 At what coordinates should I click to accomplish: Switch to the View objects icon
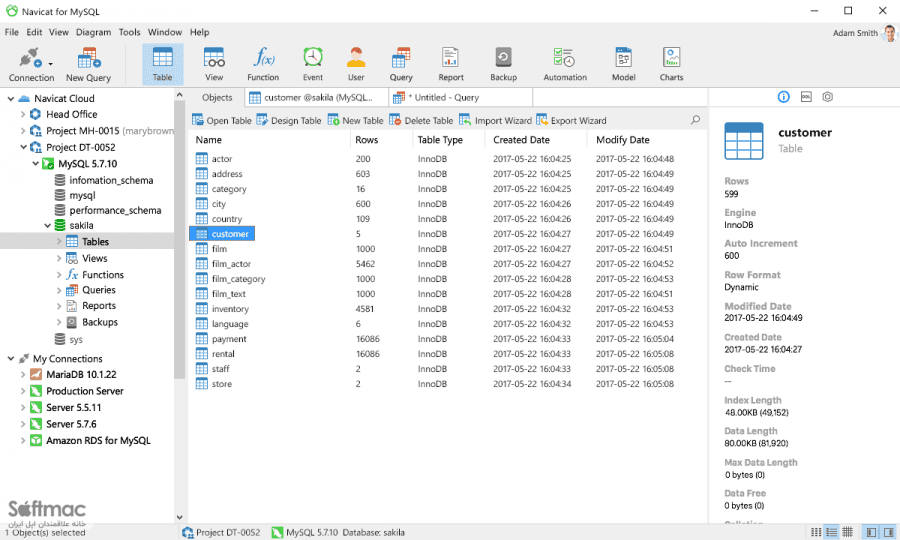(x=214, y=64)
